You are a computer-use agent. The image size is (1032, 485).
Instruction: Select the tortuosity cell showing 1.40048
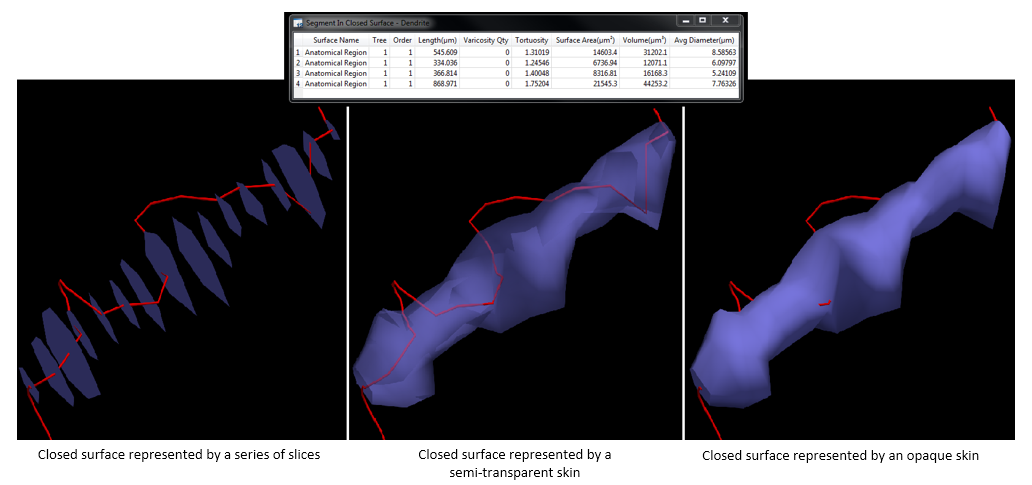click(535, 73)
